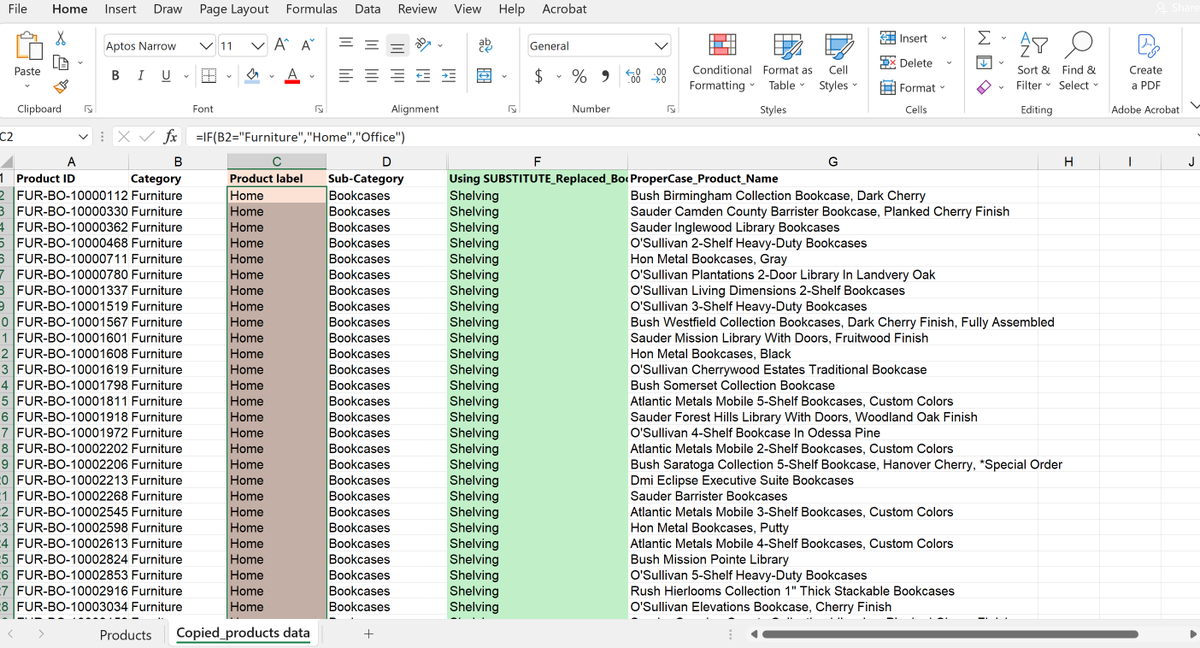Click the Orientation text angle icon

tap(423, 46)
